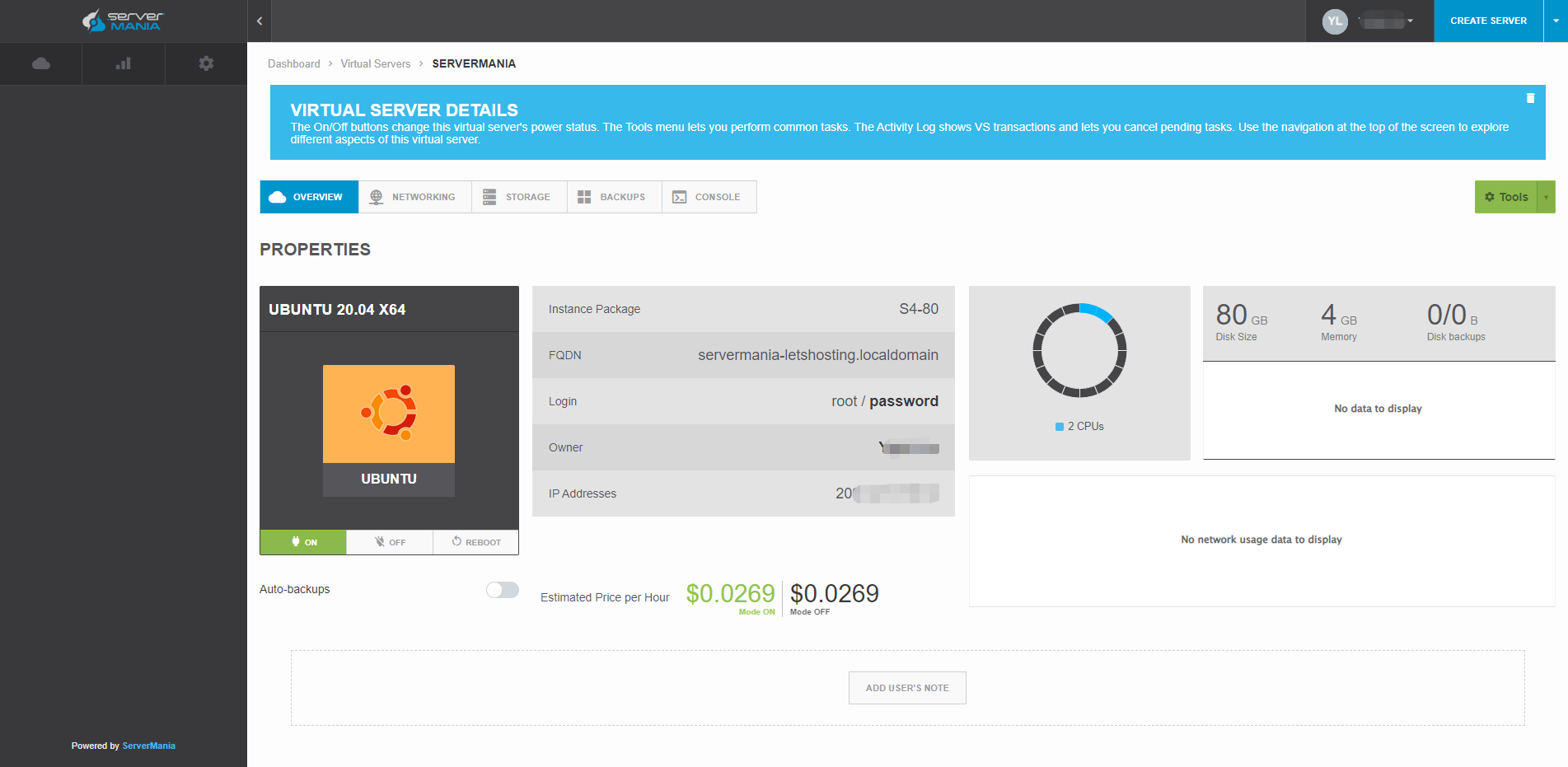The width and height of the screenshot is (1568, 767).
Task: Switch to the Backups tab
Action: pos(615,197)
